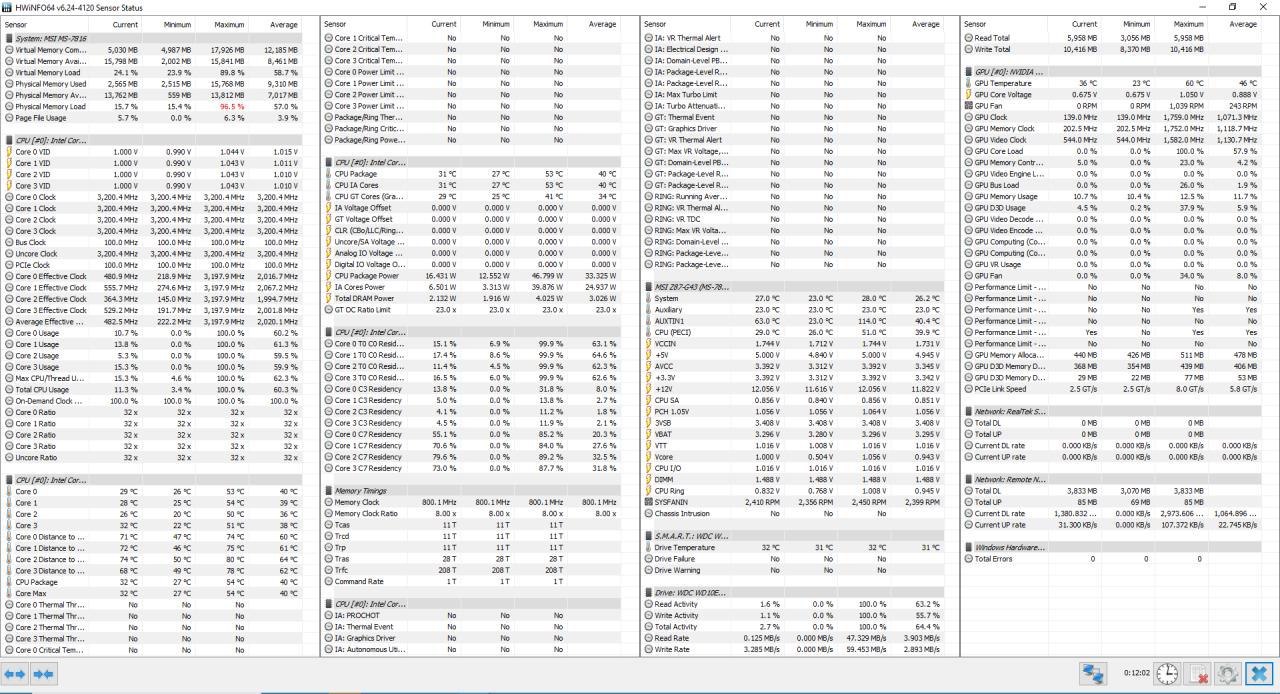Select the Memory Timings group header

pos(471,491)
